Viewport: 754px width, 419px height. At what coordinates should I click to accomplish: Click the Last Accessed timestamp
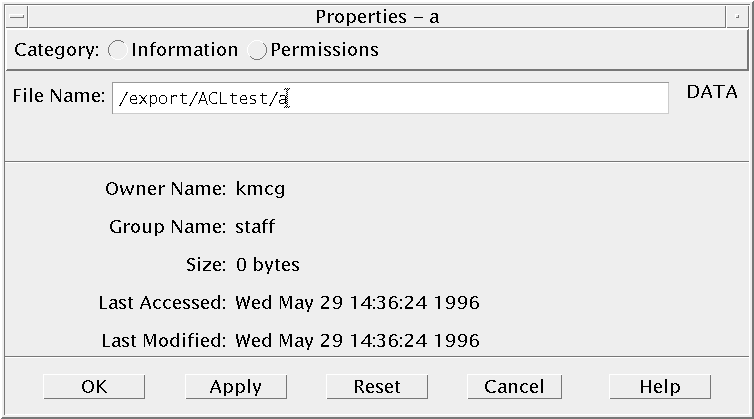[357, 302]
